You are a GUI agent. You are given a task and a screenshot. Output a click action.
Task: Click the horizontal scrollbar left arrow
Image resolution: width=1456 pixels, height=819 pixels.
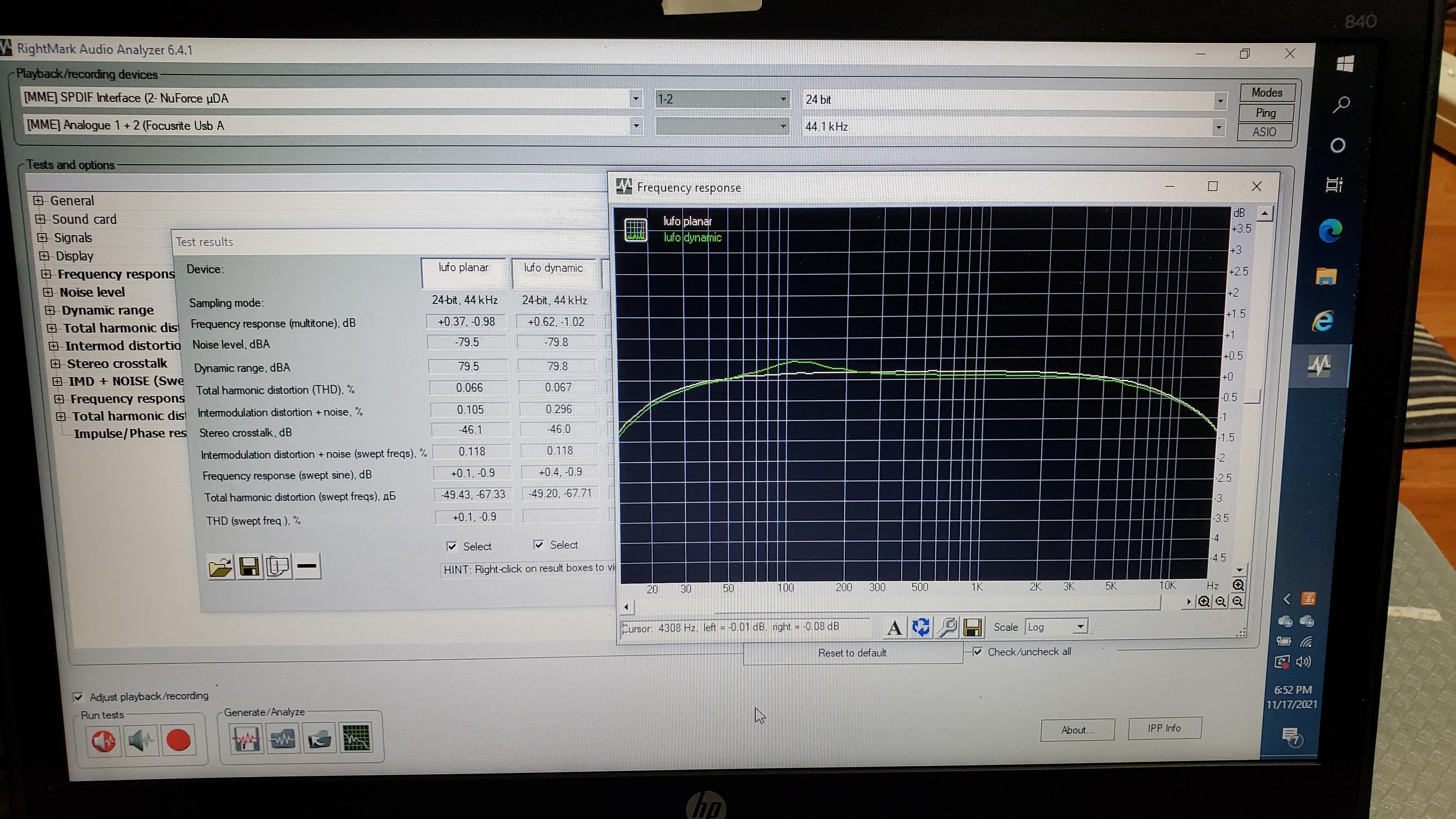pyautogui.click(x=626, y=607)
